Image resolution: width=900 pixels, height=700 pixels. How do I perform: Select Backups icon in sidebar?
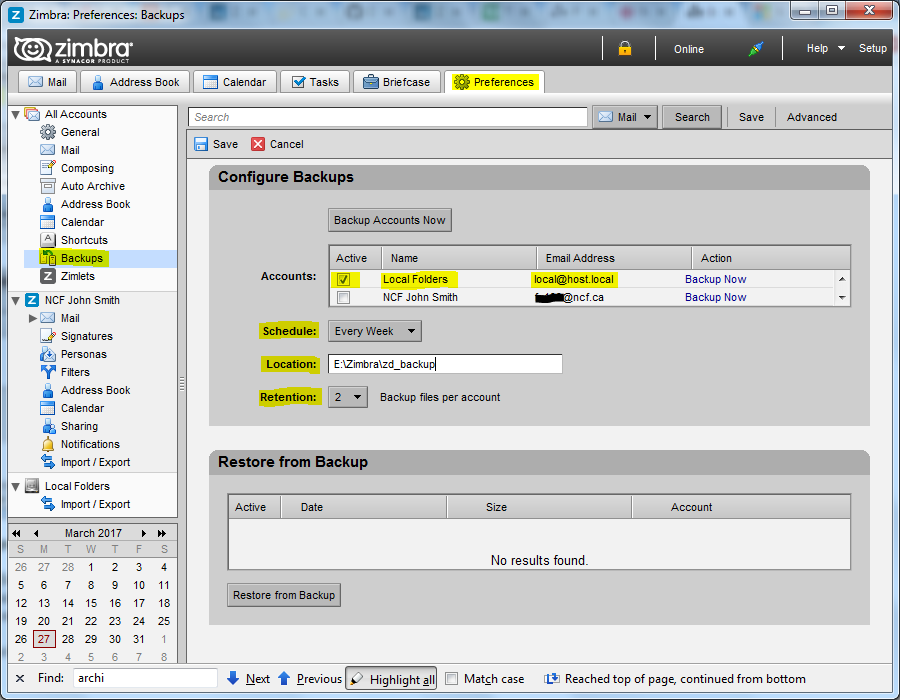tap(48, 258)
